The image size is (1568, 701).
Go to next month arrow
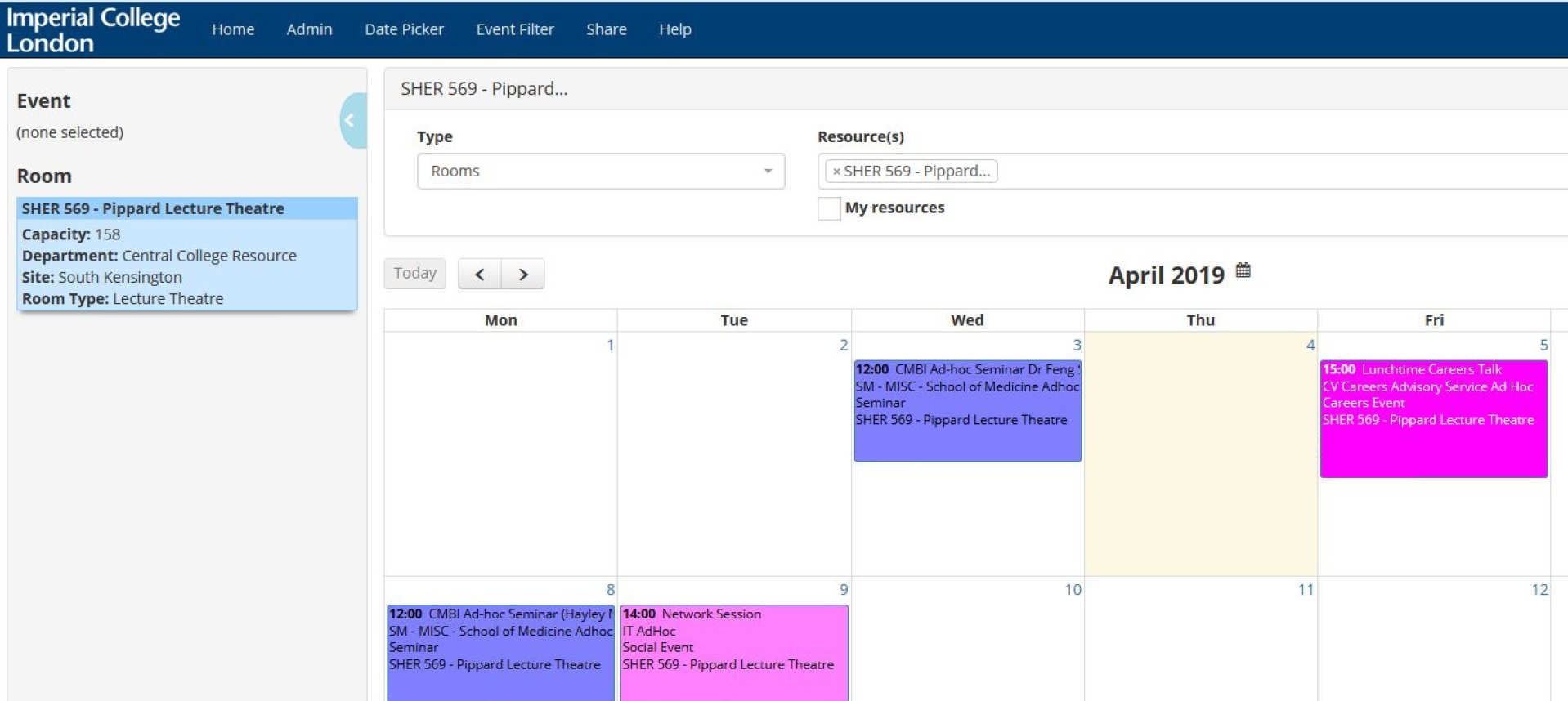523,274
